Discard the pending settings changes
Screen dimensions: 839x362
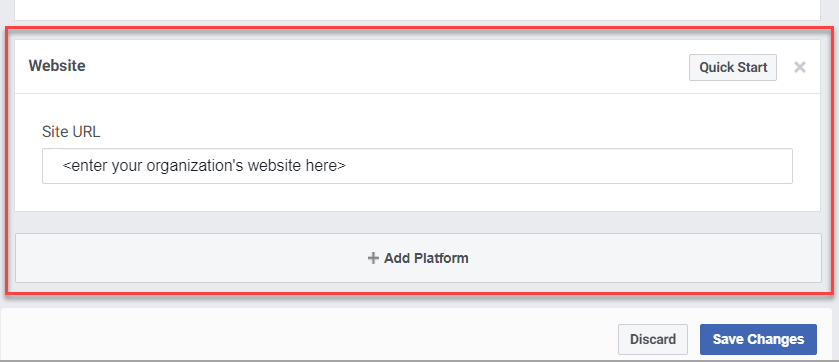click(653, 339)
